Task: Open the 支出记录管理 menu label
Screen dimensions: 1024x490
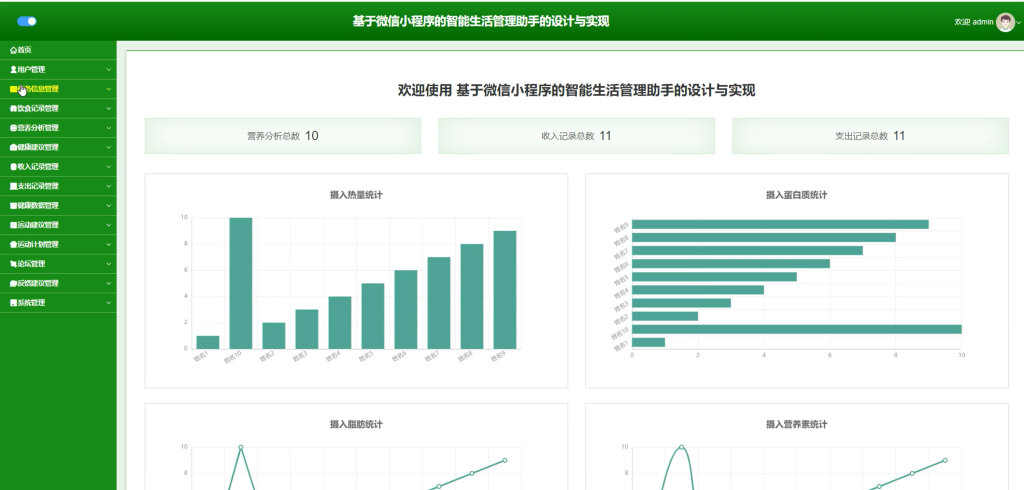Action: 38,186
